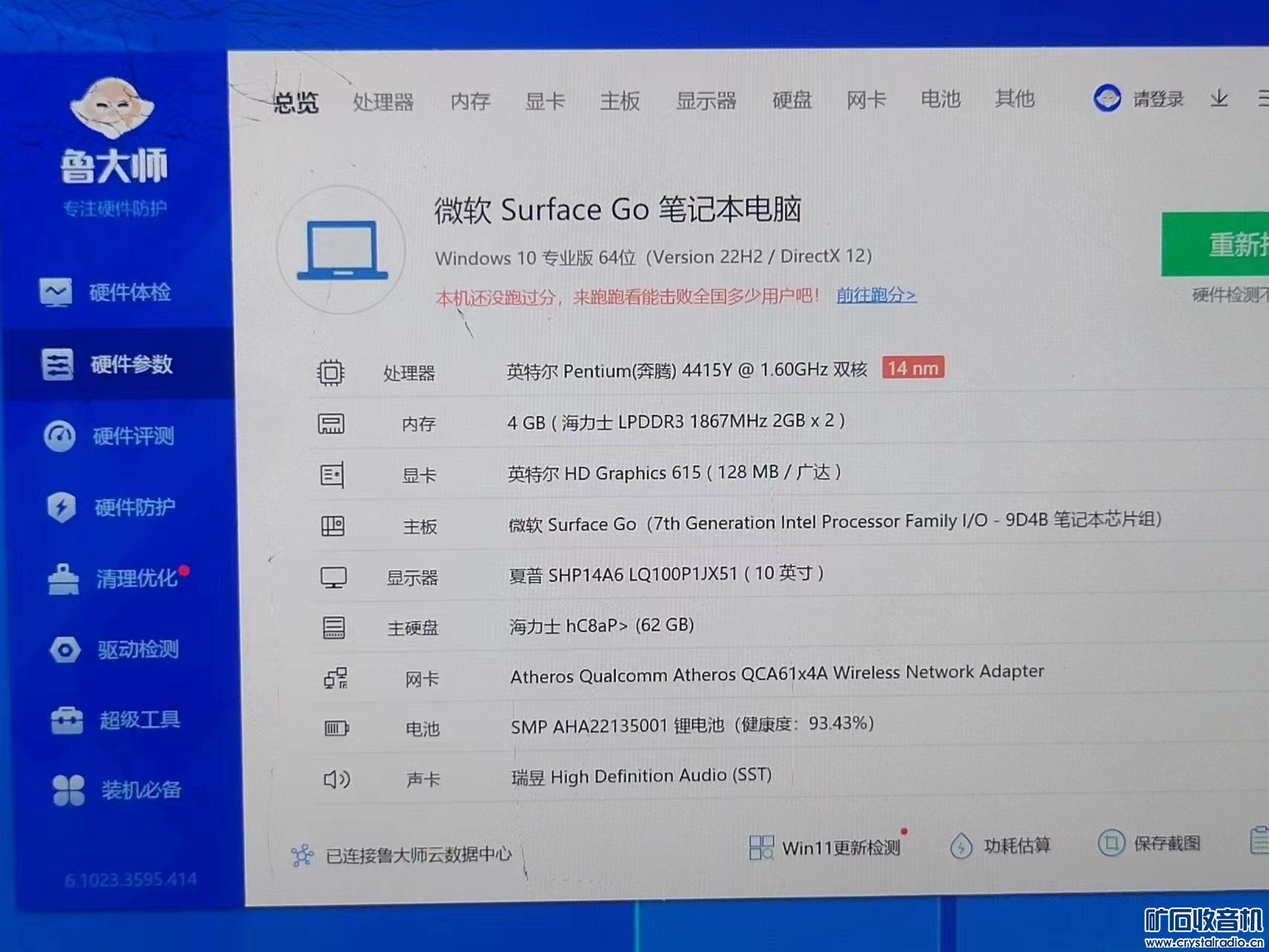Click the green 重新 rescan button
Screen dimensions: 1269x952
tap(1215, 244)
